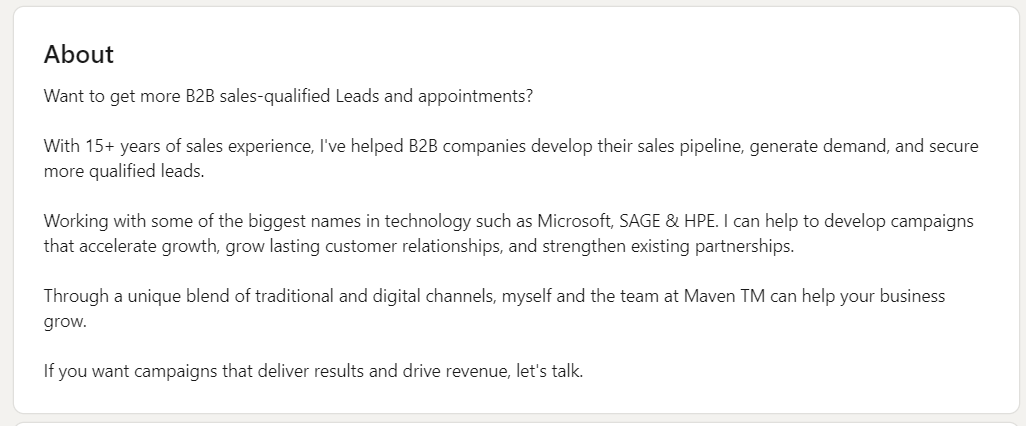
Task: Click the paragraph starting with 'With 15+ years'
Action: 511,158
